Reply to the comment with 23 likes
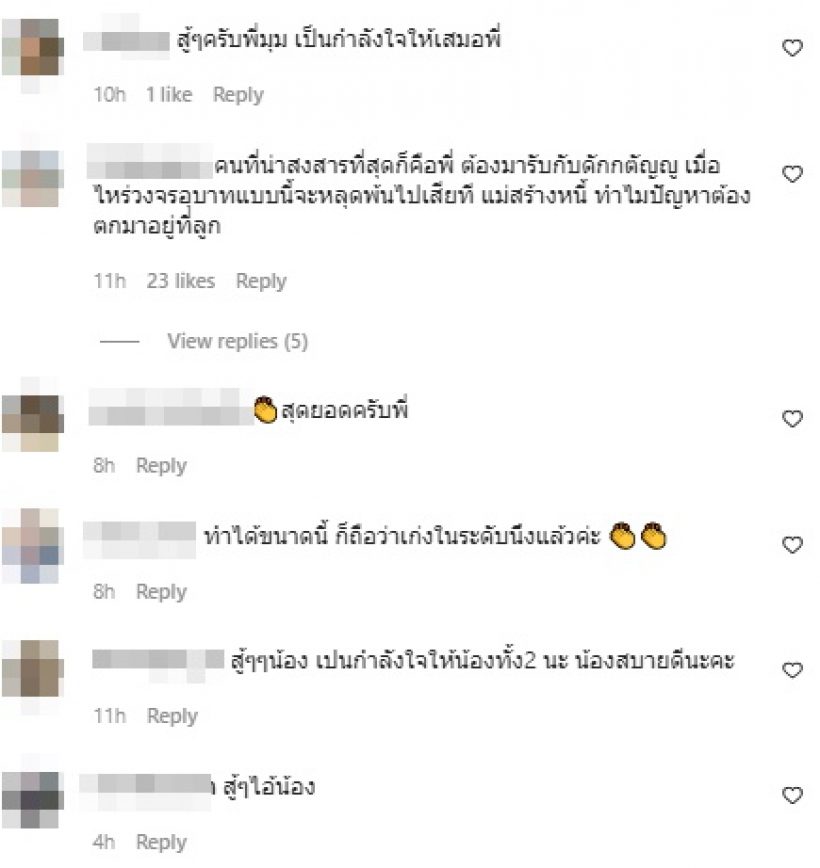The width and height of the screenshot is (820, 868). 261,282
